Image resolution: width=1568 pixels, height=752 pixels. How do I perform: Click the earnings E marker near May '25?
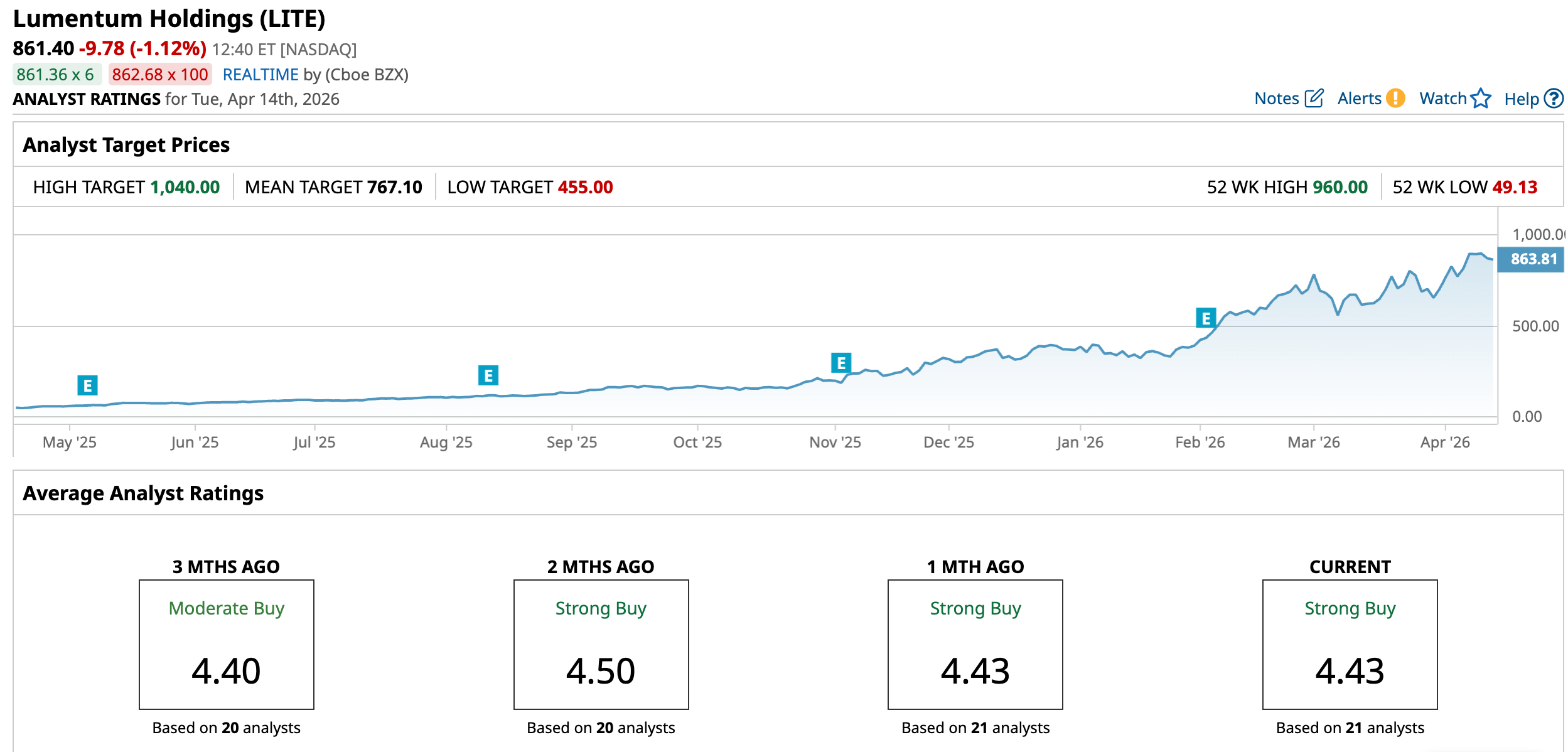click(x=87, y=385)
